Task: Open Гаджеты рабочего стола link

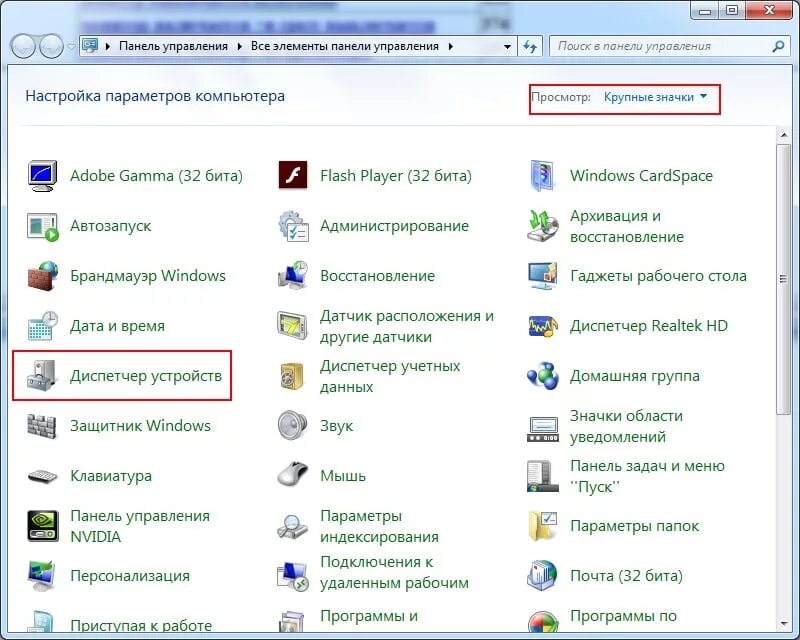Action: click(x=658, y=276)
